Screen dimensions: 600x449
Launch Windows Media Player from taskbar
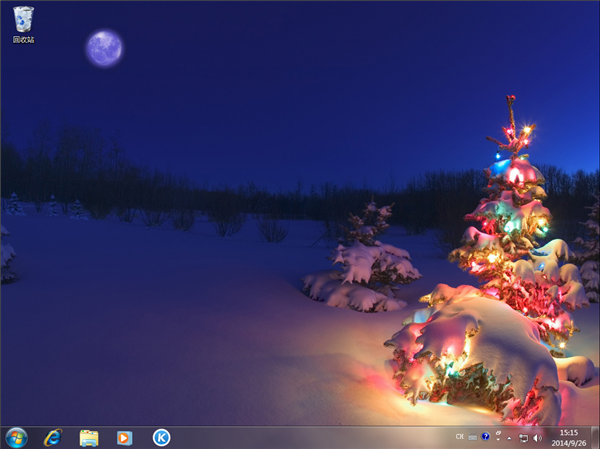pyautogui.click(x=124, y=438)
